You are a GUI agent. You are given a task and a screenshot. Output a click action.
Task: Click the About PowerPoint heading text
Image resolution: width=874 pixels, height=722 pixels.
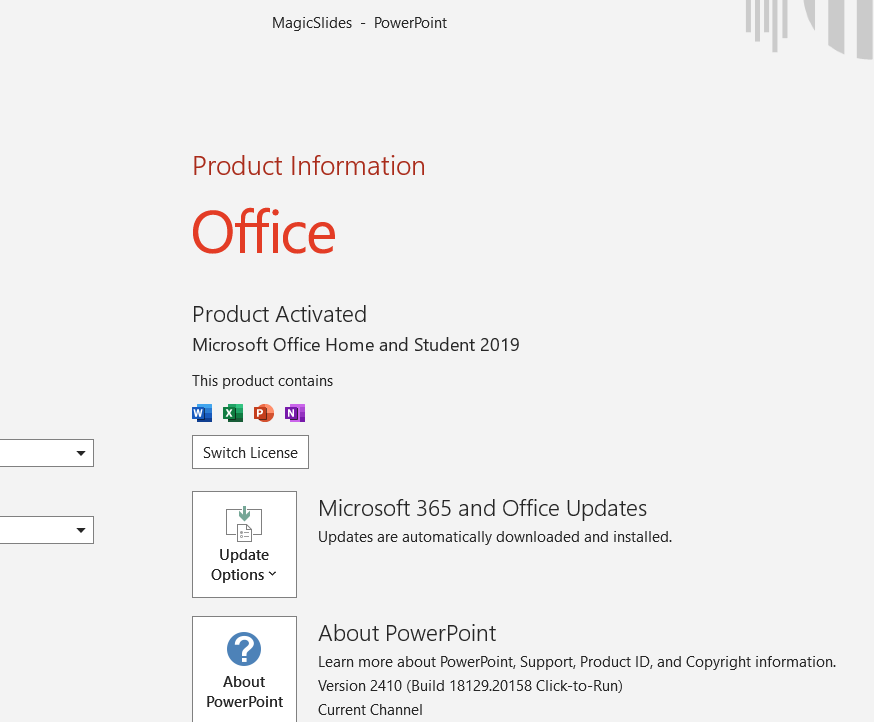(x=407, y=633)
